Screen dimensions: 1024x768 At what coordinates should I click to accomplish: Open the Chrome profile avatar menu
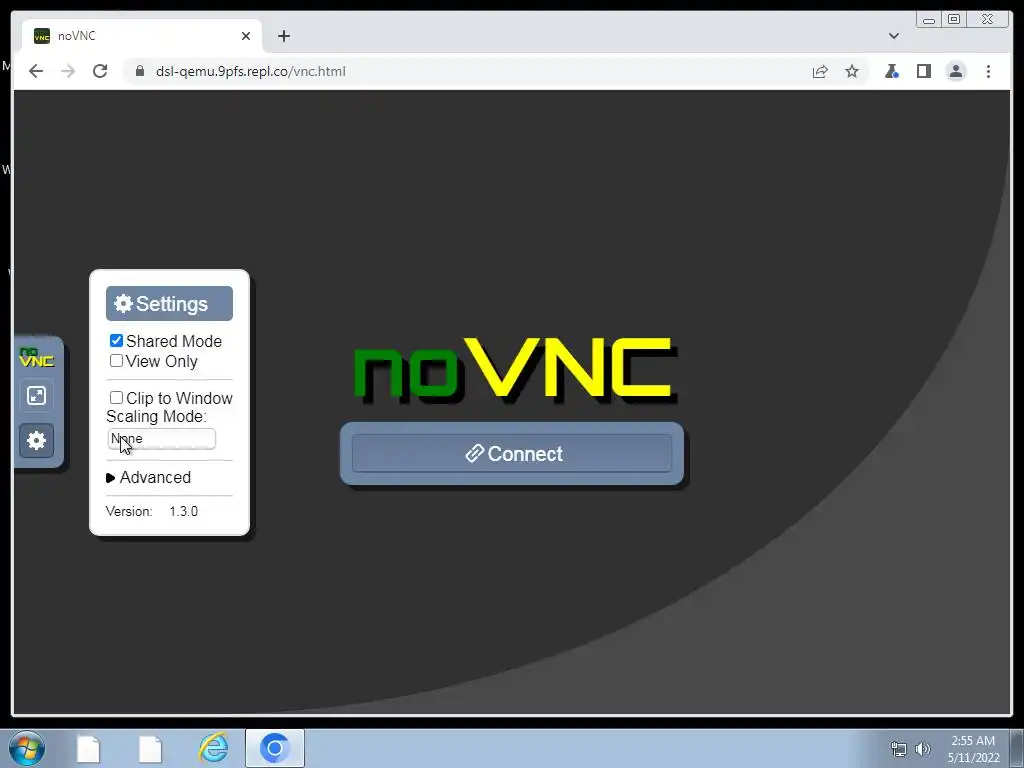pyautogui.click(x=955, y=71)
